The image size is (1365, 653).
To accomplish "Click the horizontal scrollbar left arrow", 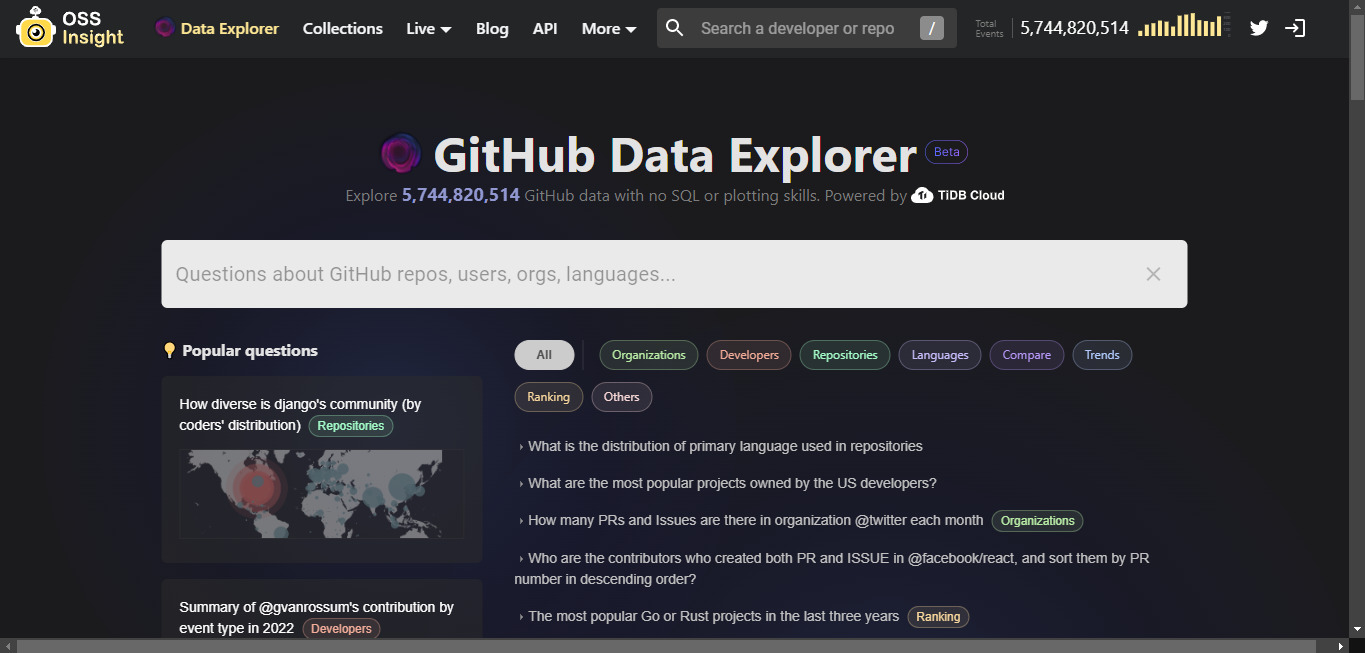I will (8, 646).
